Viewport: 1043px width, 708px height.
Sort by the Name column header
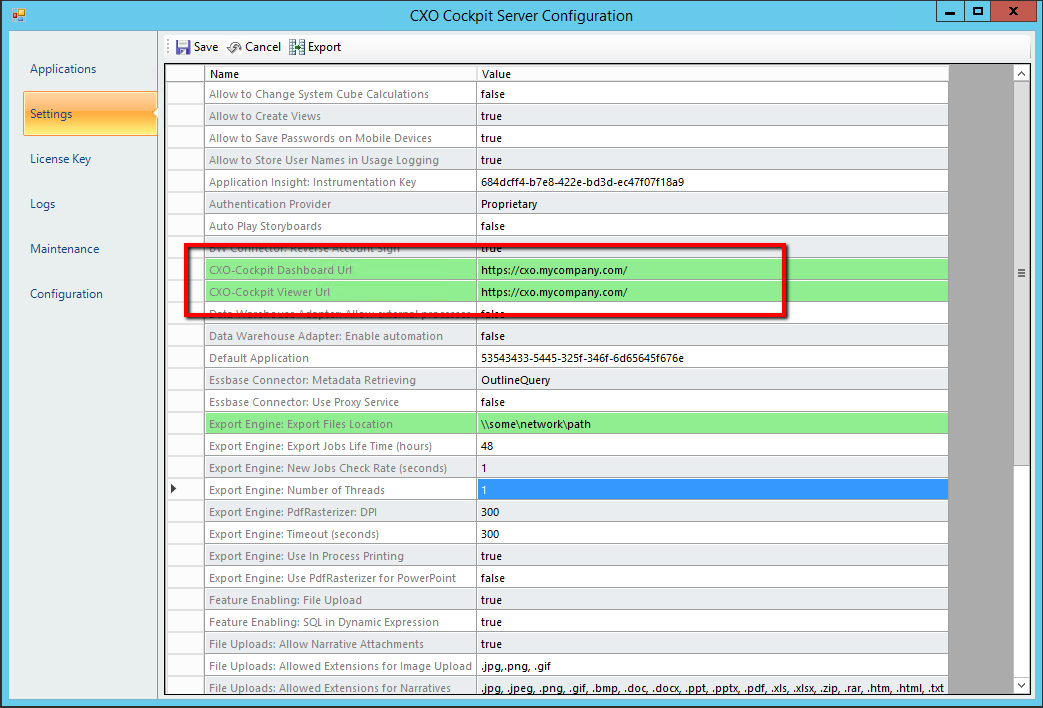click(x=341, y=74)
